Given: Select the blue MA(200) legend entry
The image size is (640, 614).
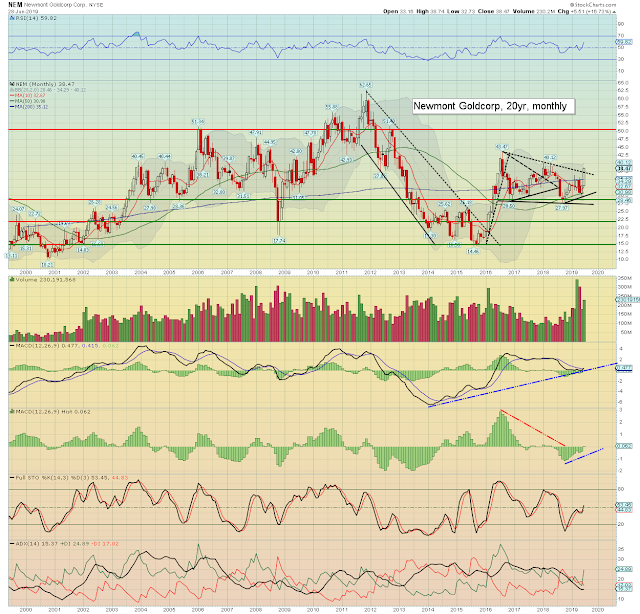Looking at the screenshot, I should (x=29, y=107).
